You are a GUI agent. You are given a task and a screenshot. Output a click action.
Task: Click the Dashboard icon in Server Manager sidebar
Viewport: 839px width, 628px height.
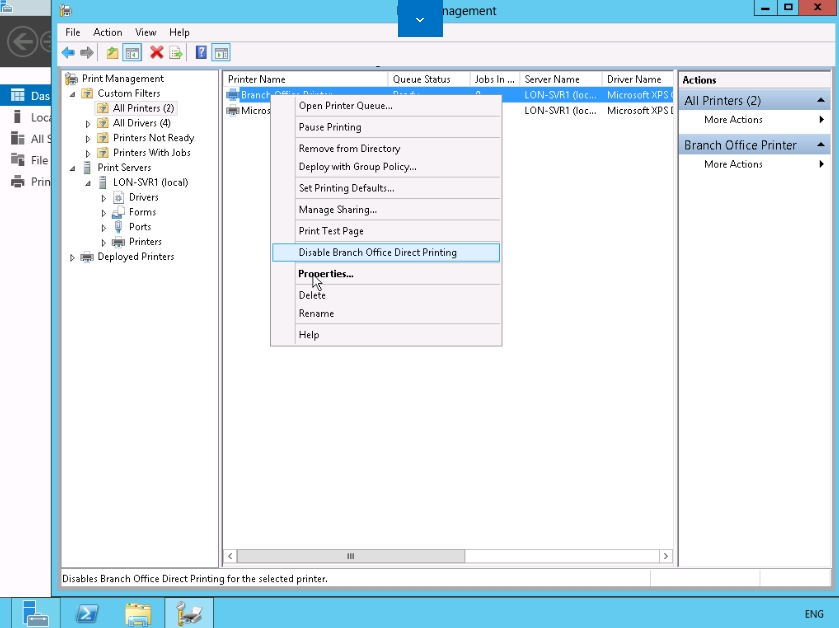click(18, 95)
